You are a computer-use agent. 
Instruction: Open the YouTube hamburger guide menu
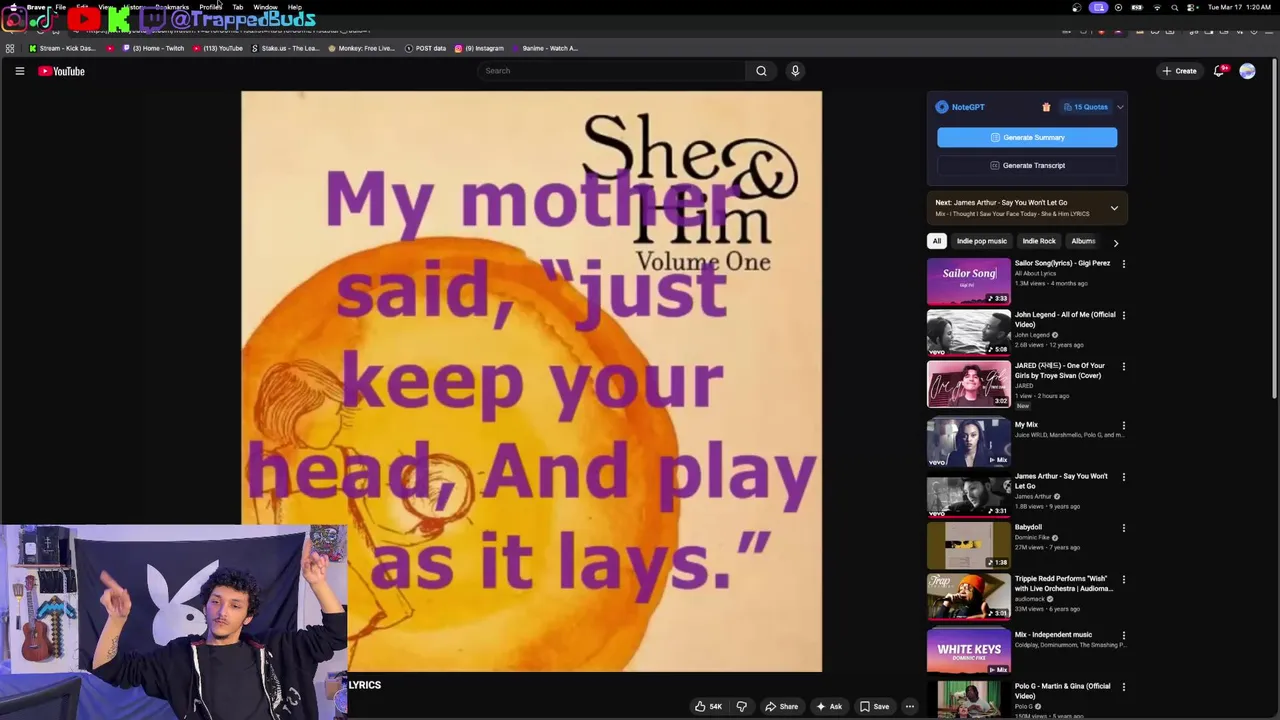19,71
